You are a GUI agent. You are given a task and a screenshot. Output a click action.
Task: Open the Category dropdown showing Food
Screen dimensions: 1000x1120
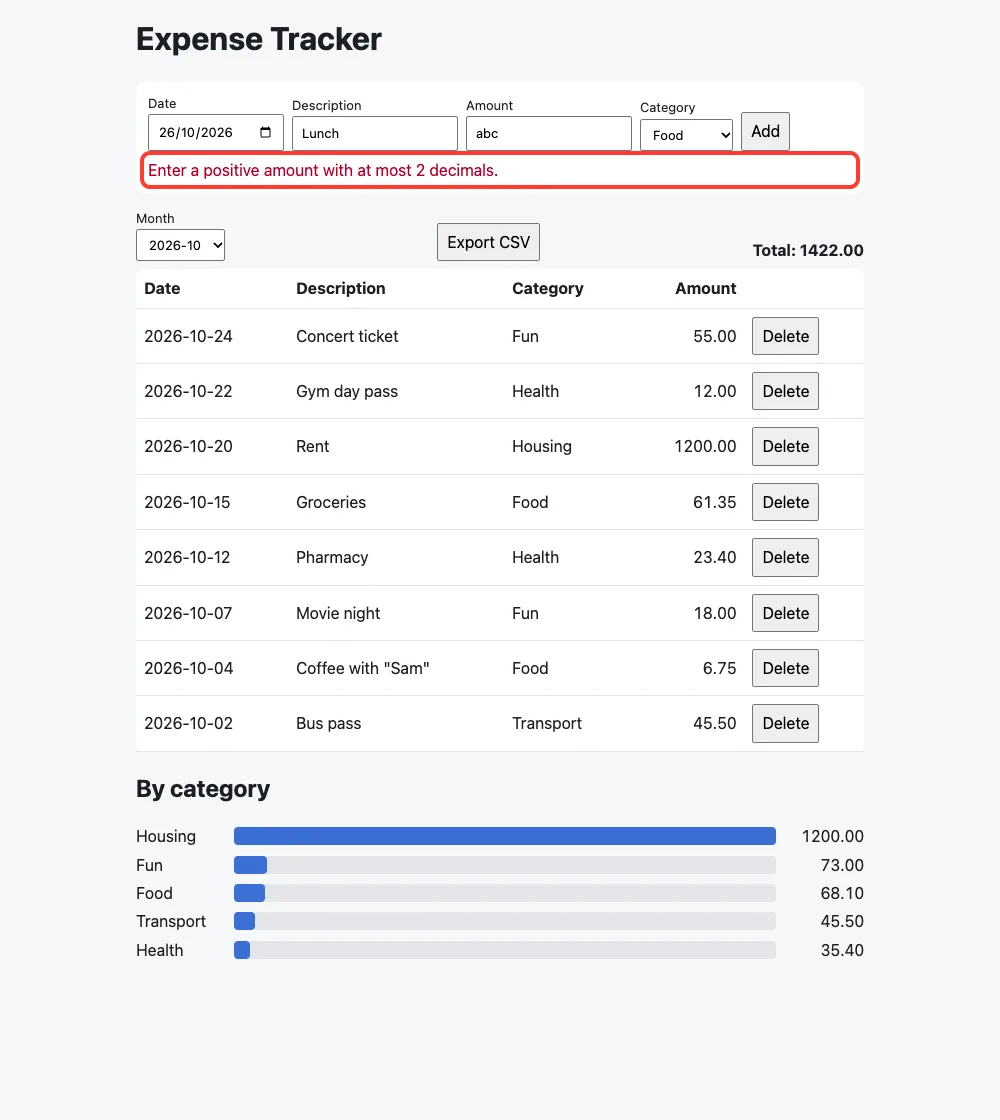click(x=686, y=135)
